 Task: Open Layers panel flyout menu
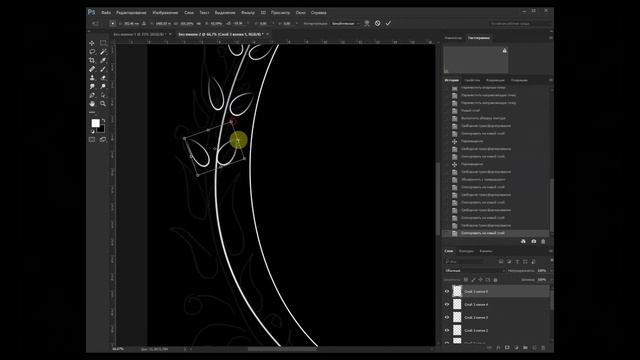pos(551,251)
